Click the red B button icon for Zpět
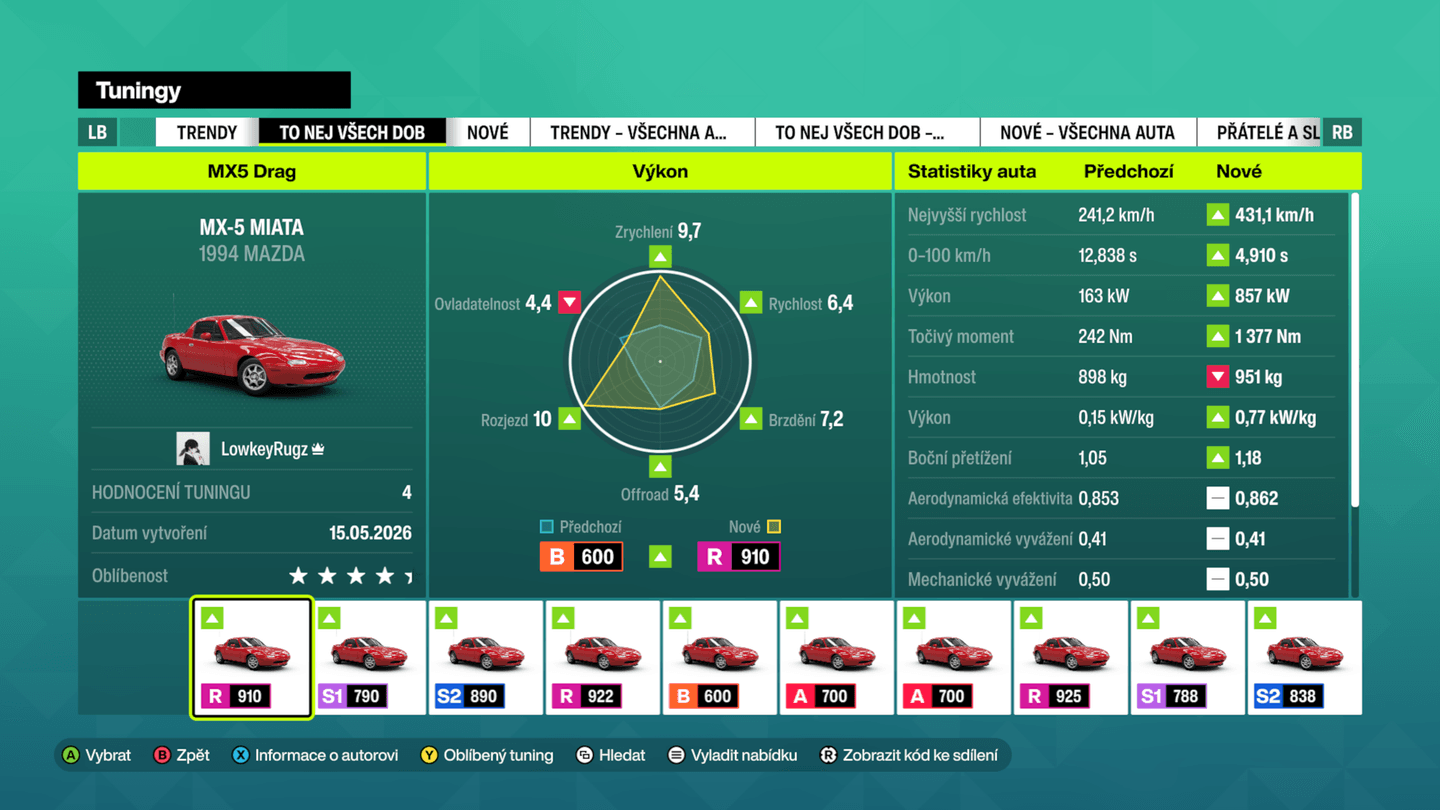The width and height of the screenshot is (1440, 810). pyautogui.click(x=161, y=755)
